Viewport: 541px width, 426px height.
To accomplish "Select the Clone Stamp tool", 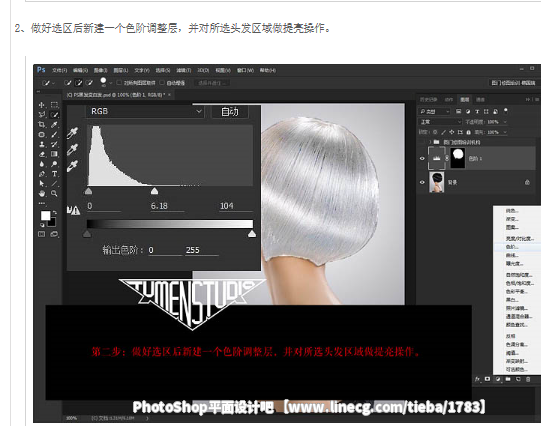I will coord(42,144).
